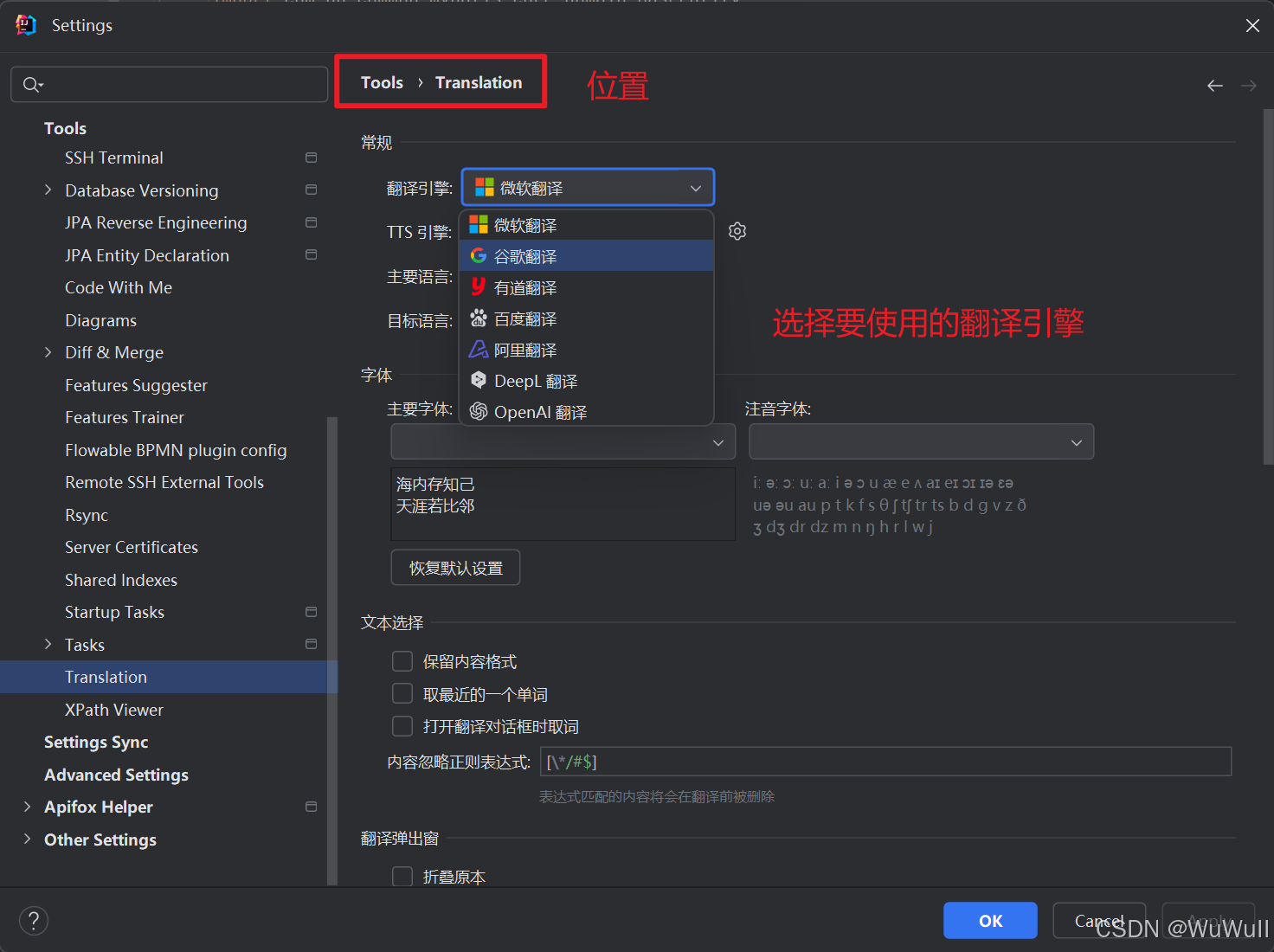The height and width of the screenshot is (952, 1274).
Task: Open Features Trainer settings
Action: [125, 417]
